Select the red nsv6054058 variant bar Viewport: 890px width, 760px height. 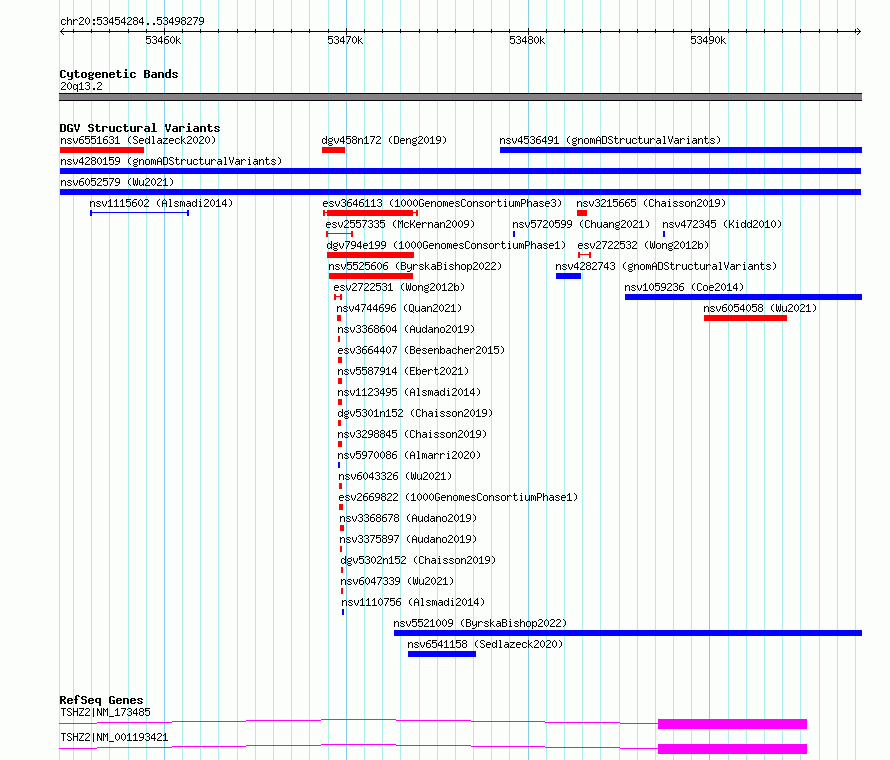coord(745,318)
